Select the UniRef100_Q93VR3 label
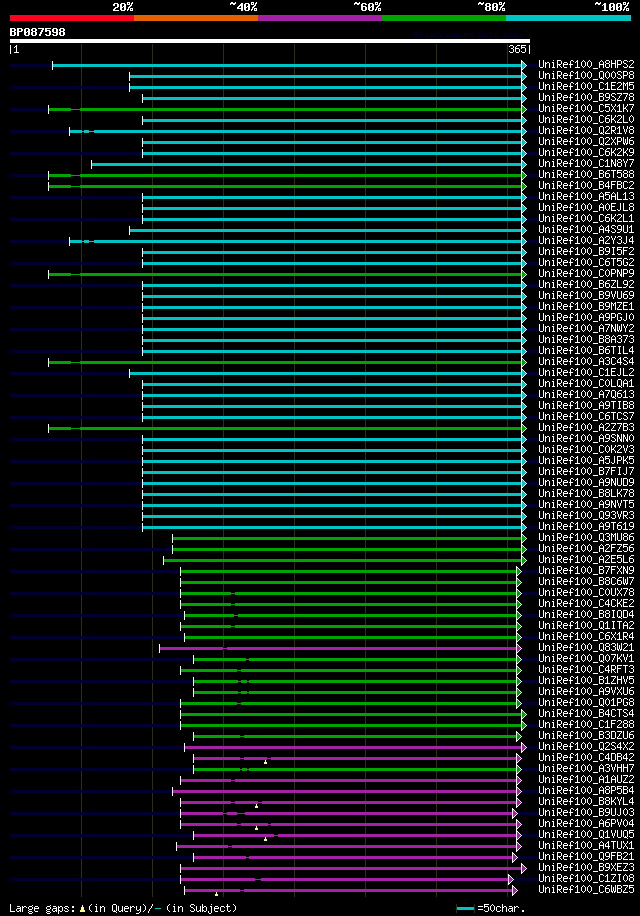640x916 pixels. tap(586, 515)
